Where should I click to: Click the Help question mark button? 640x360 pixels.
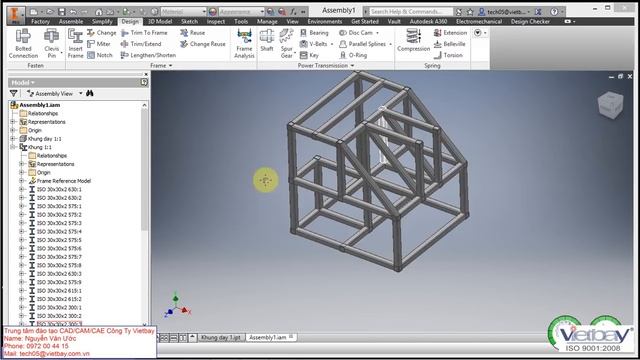click(554, 12)
